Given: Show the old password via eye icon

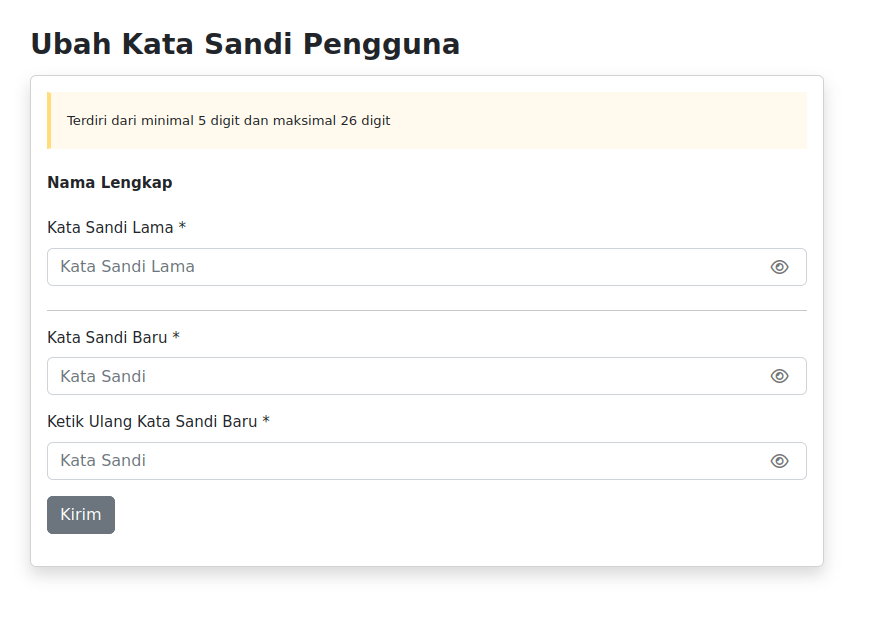Looking at the screenshot, I should 779,267.
